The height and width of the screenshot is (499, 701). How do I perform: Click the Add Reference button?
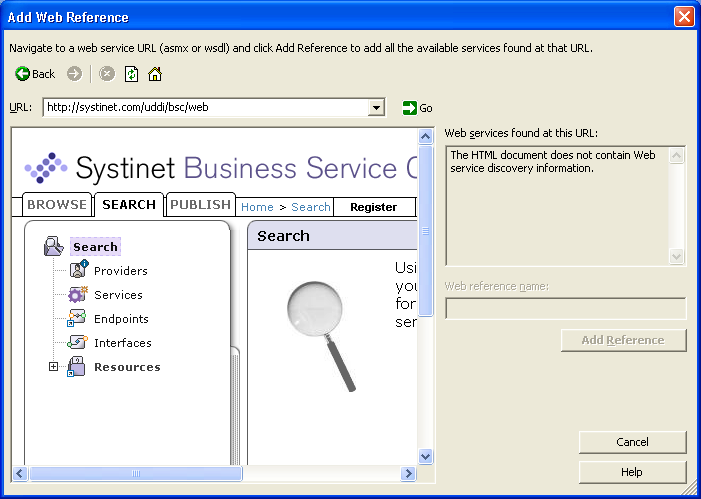624,340
